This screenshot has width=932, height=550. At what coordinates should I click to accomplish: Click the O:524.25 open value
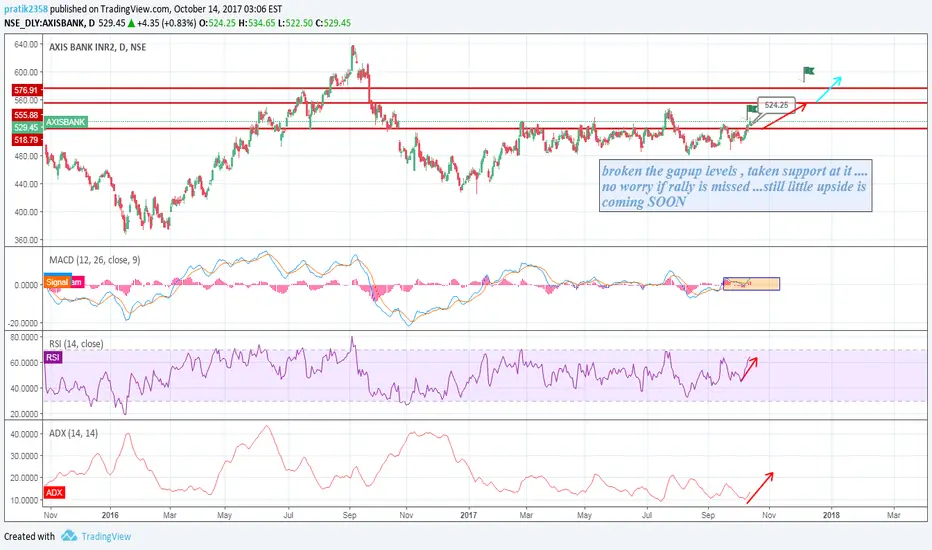[216, 23]
